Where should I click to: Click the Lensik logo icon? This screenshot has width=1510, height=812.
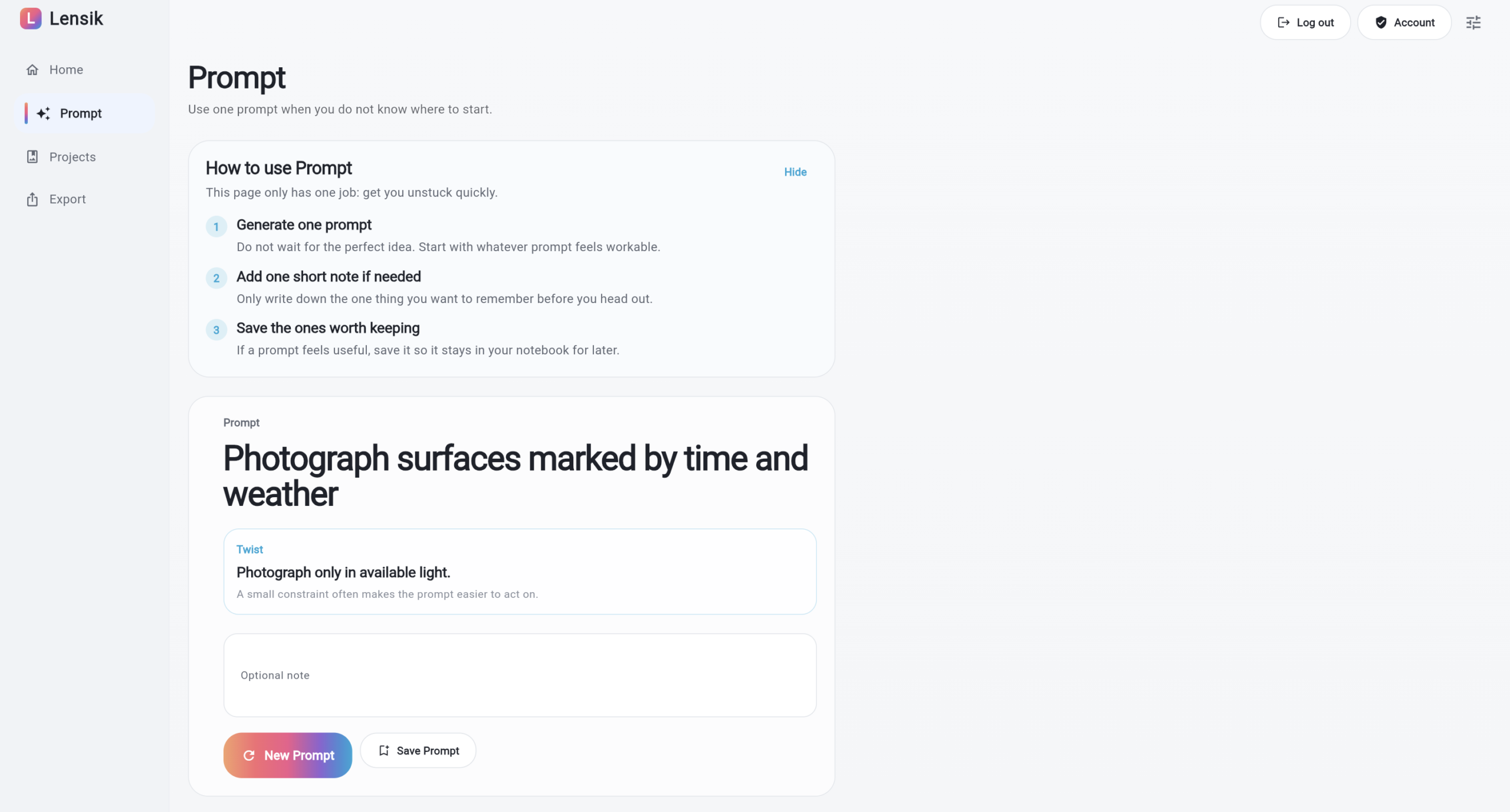[31, 18]
